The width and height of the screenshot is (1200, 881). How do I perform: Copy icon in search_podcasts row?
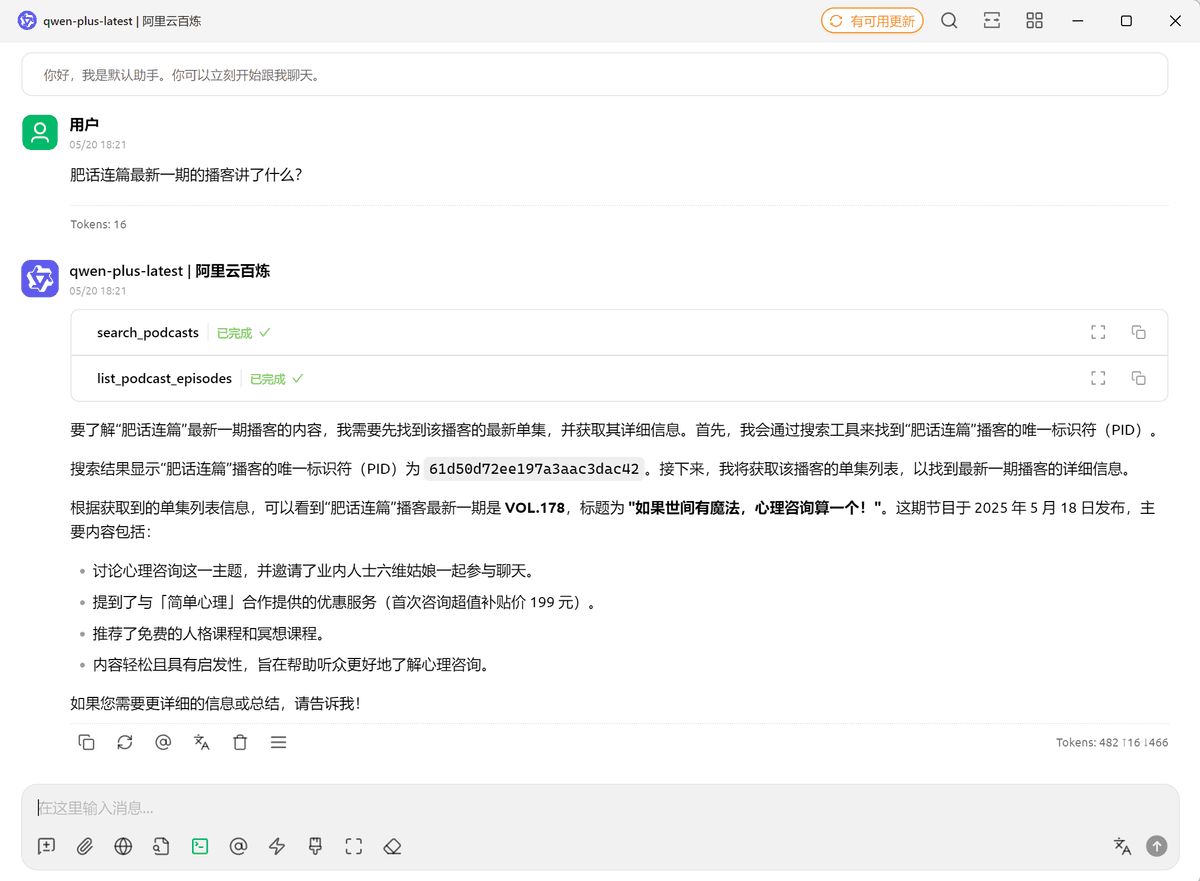[x=1138, y=332]
